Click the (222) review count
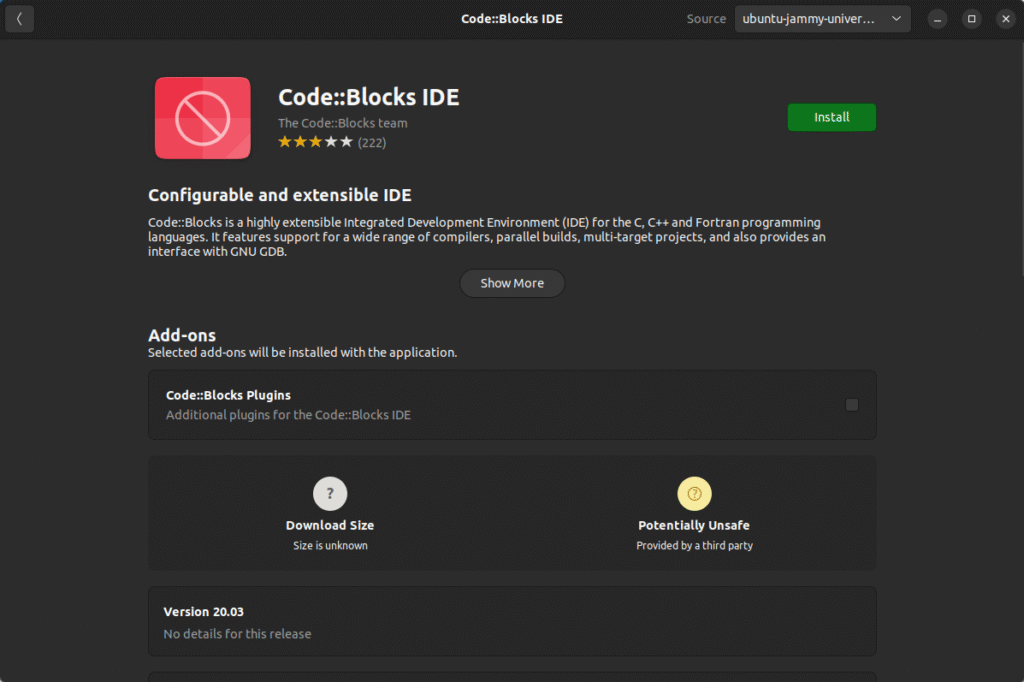Viewport: 1024px width, 682px height. pos(372,143)
